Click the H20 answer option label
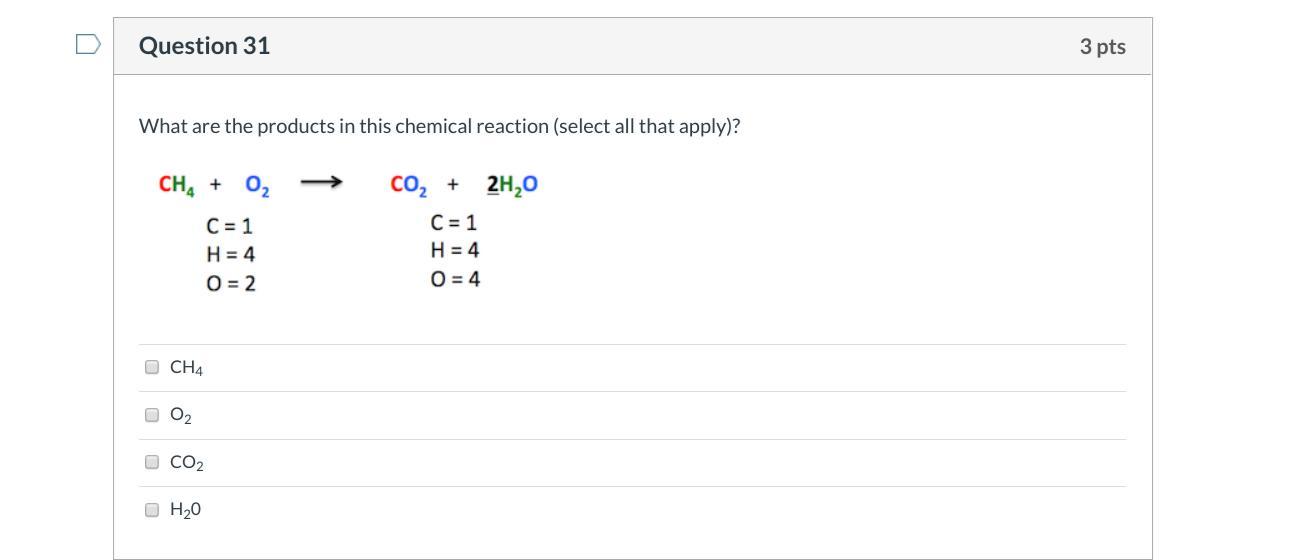The image size is (1296, 560). click(185, 510)
